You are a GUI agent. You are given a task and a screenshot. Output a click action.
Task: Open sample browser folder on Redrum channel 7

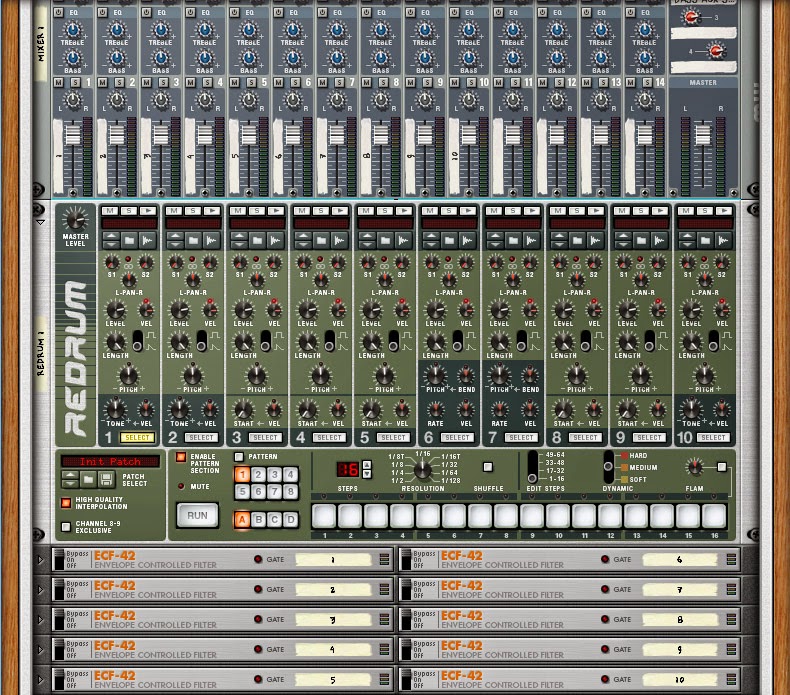coord(513,240)
